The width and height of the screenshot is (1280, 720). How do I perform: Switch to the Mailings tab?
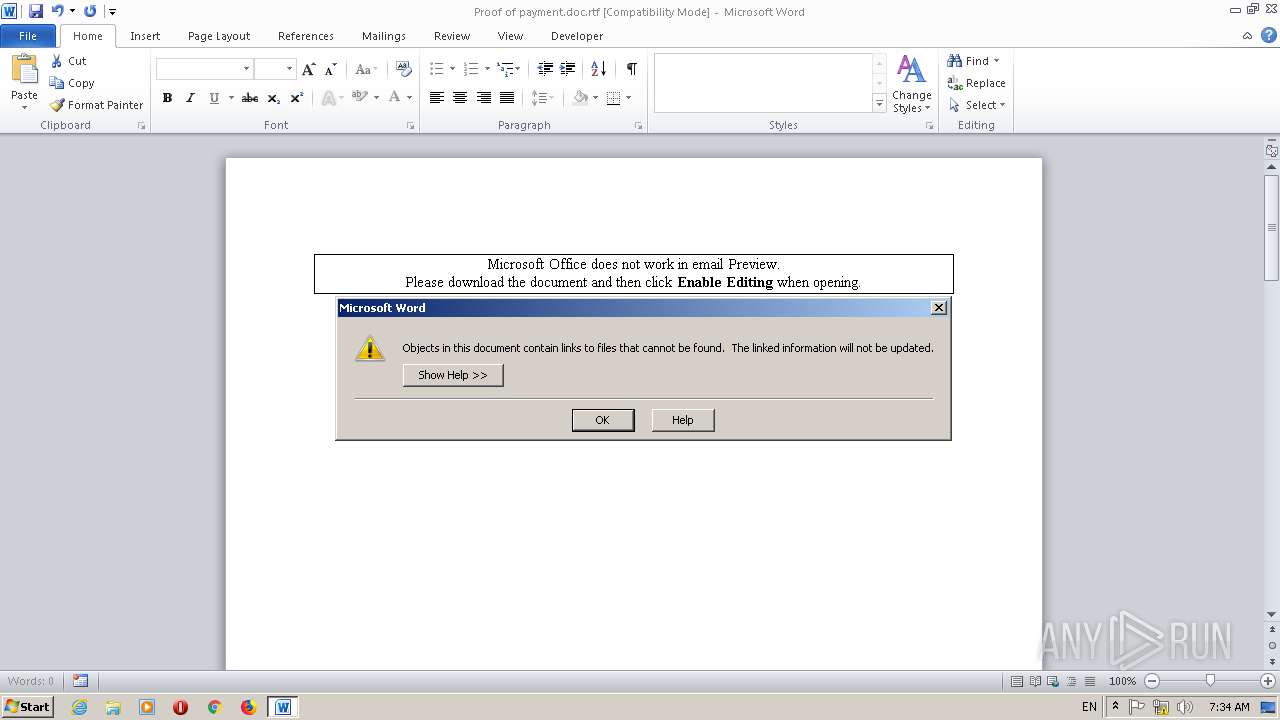(384, 36)
